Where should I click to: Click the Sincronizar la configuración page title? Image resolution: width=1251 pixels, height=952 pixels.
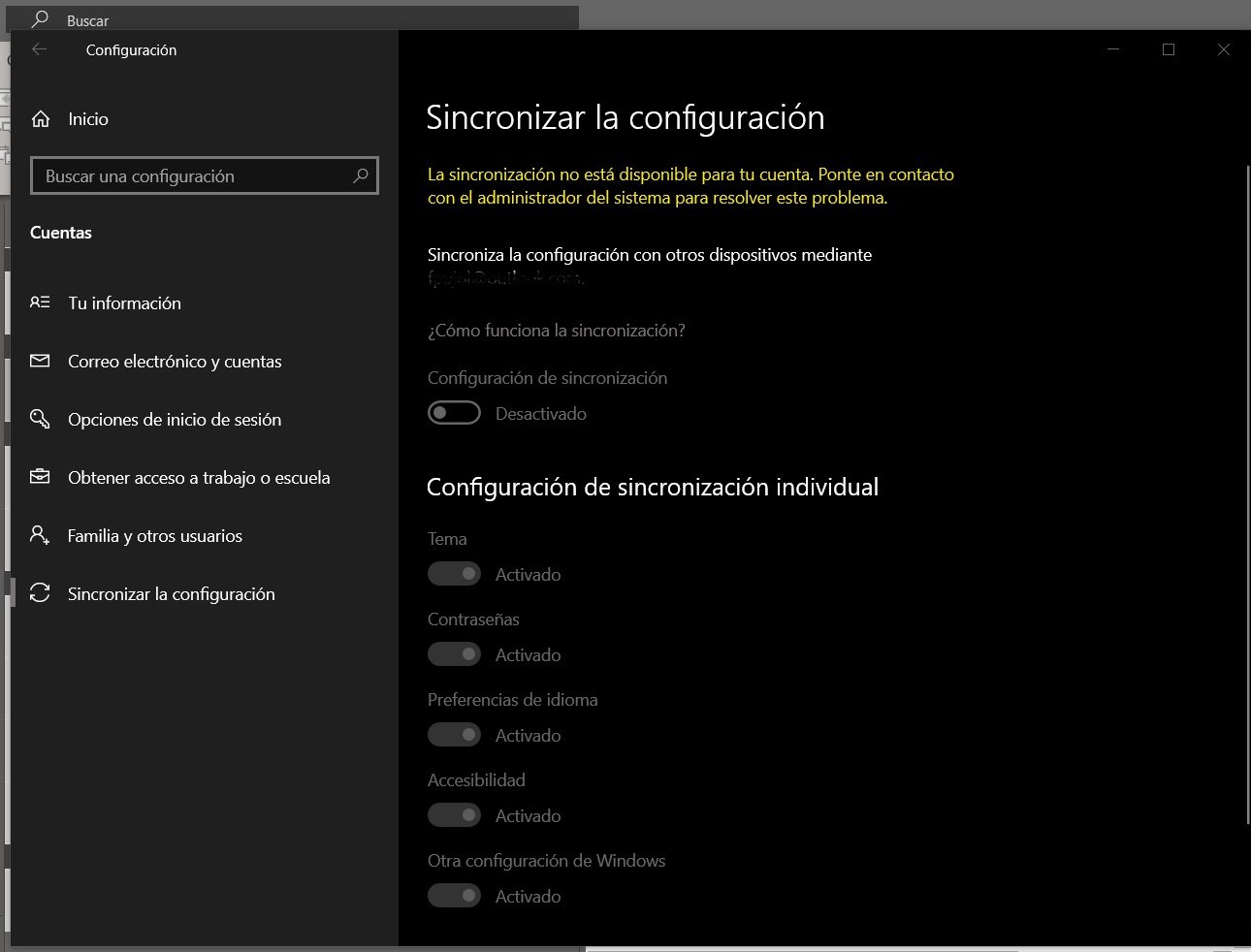625,117
